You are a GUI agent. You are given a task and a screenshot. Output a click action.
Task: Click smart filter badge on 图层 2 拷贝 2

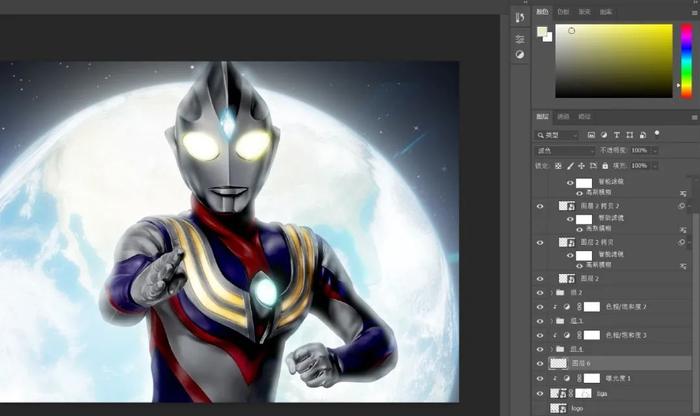coord(681,206)
